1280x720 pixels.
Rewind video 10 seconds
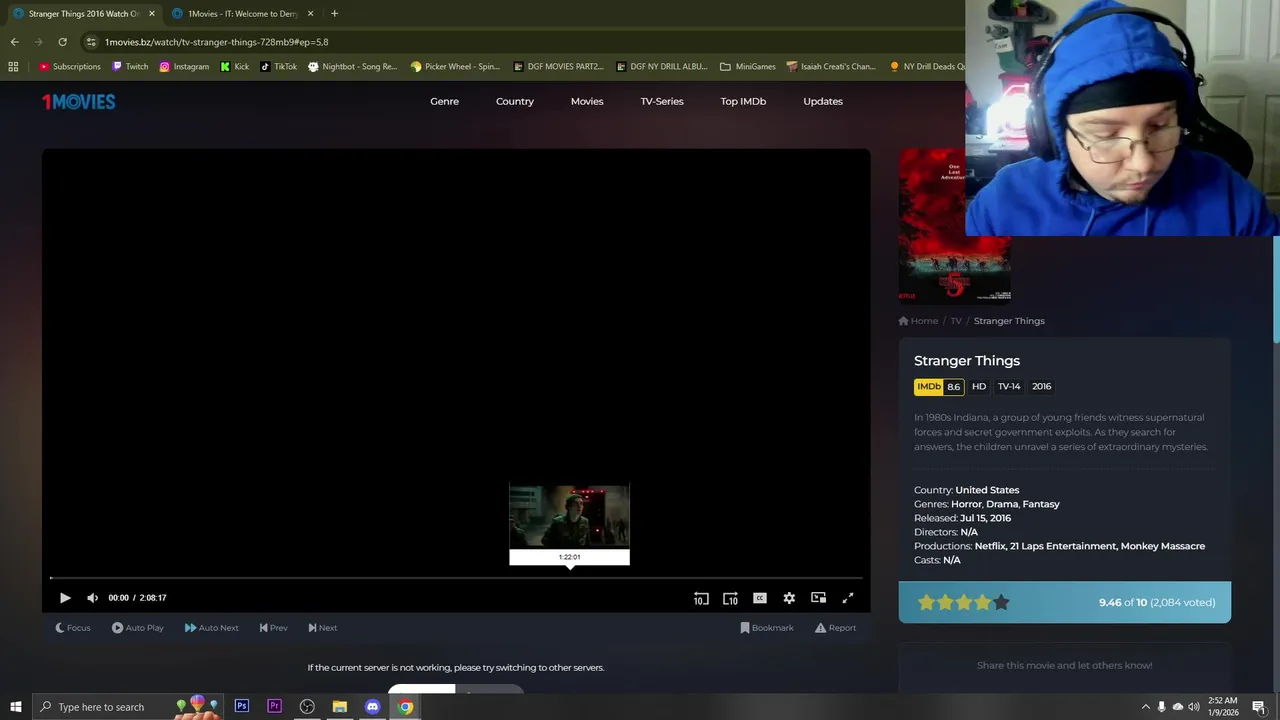[701, 598]
